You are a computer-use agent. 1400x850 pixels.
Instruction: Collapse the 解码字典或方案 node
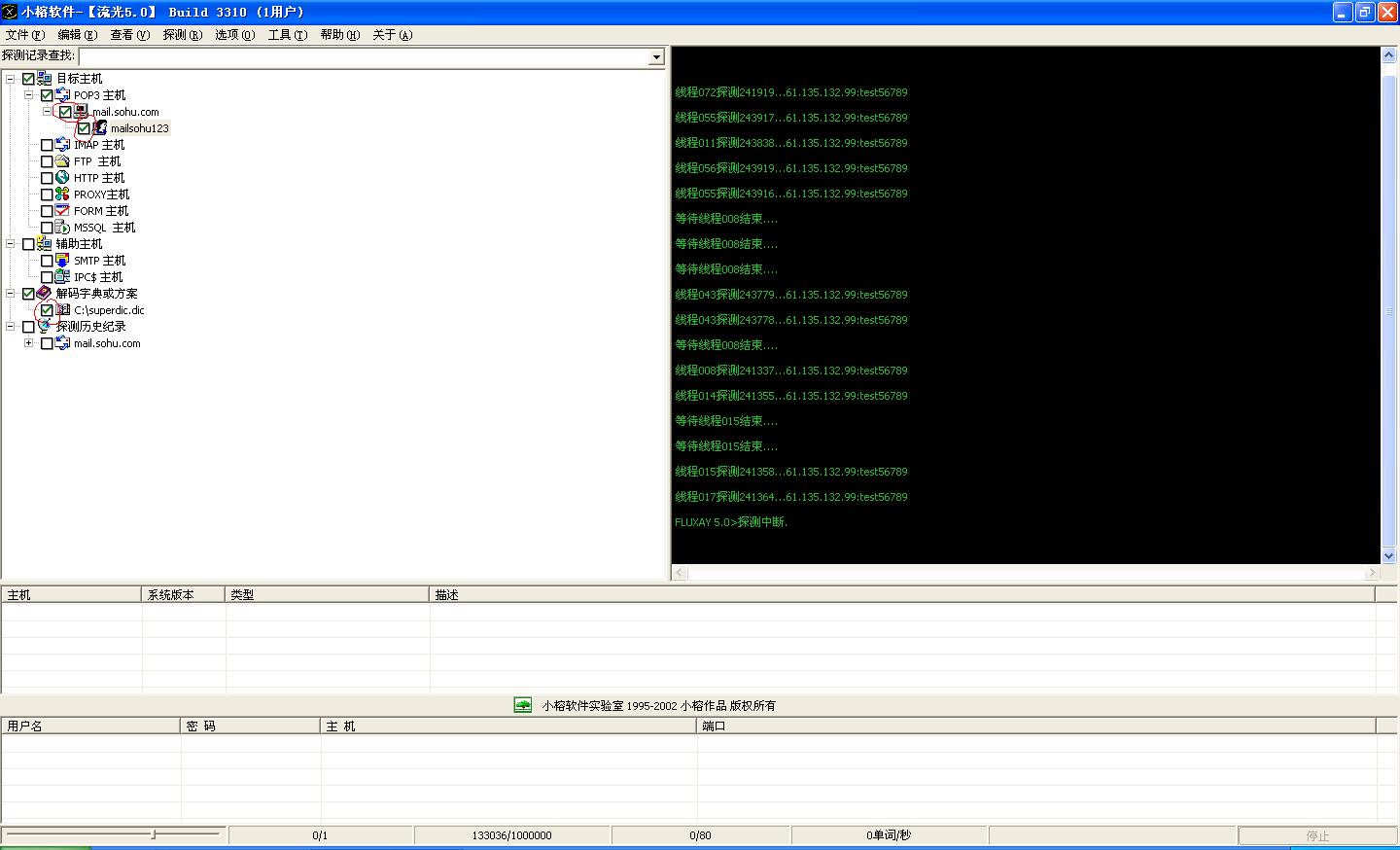(x=10, y=294)
